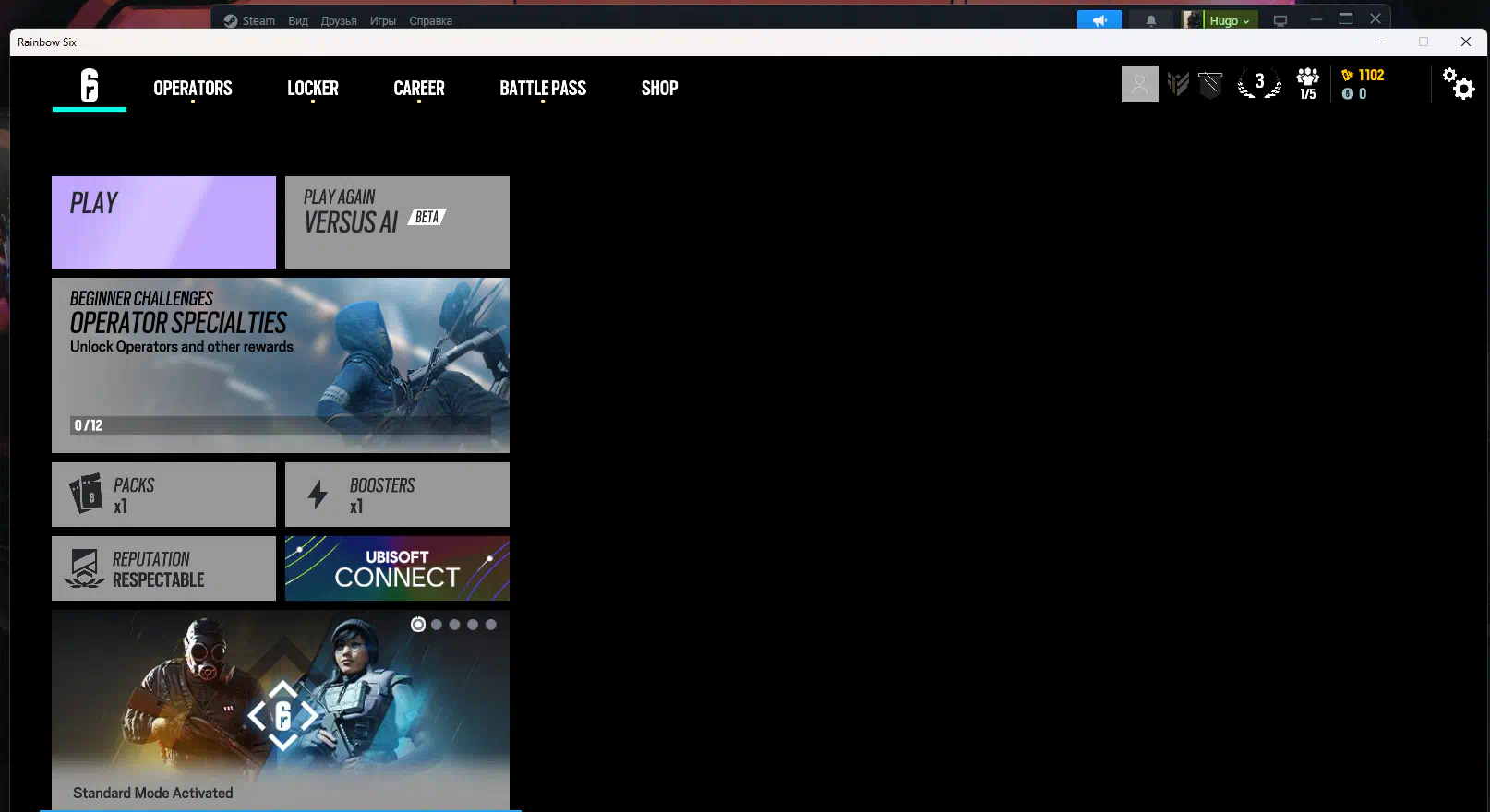Expand the Hugo account dropdown in Steam
1490x812 pixels.
[1229, 20]
